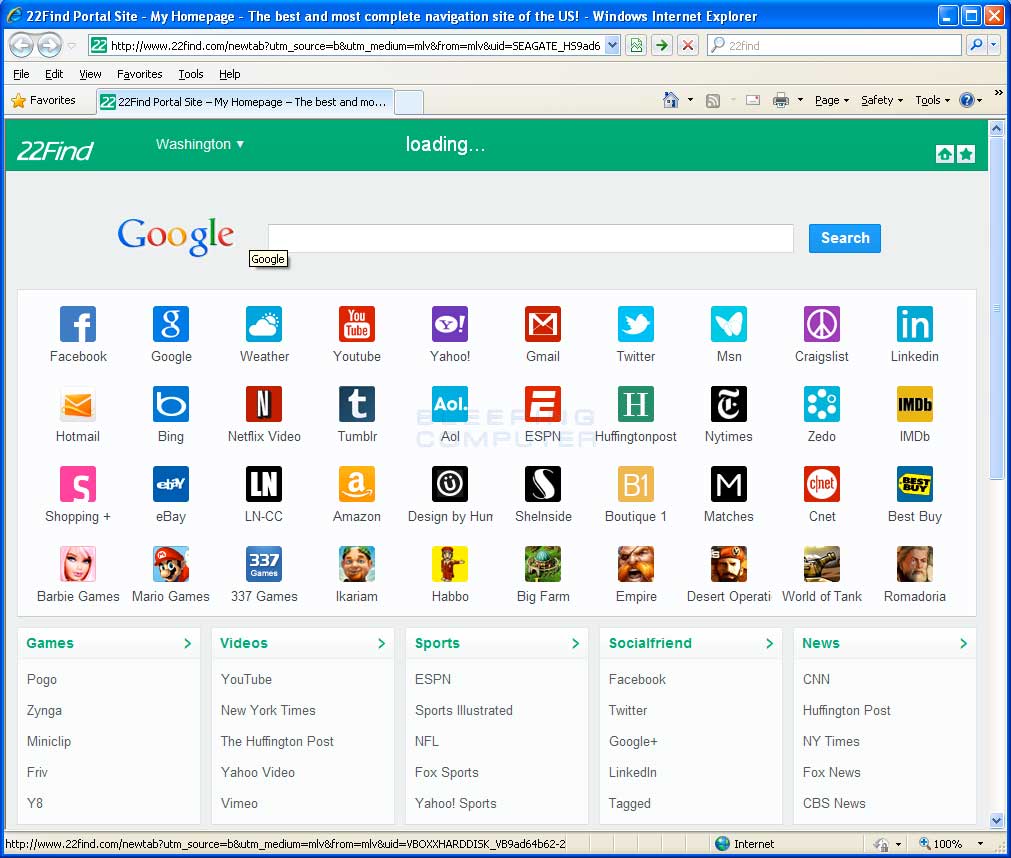Click the blue Search button
Image resolution: width=1011 pixels, height=858 pixels.
845,238
